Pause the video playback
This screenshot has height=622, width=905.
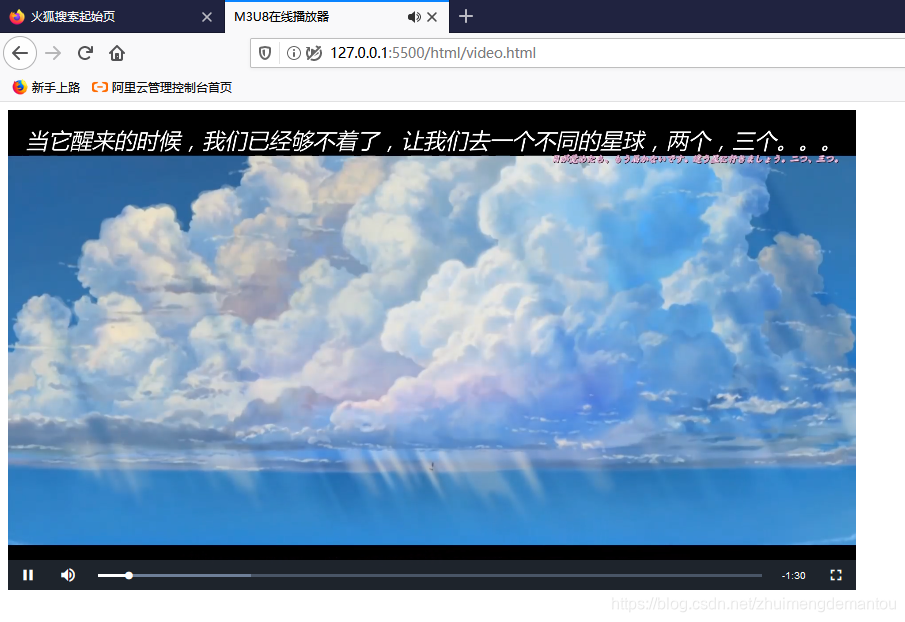pyautogui.click(x=28, y=575)
